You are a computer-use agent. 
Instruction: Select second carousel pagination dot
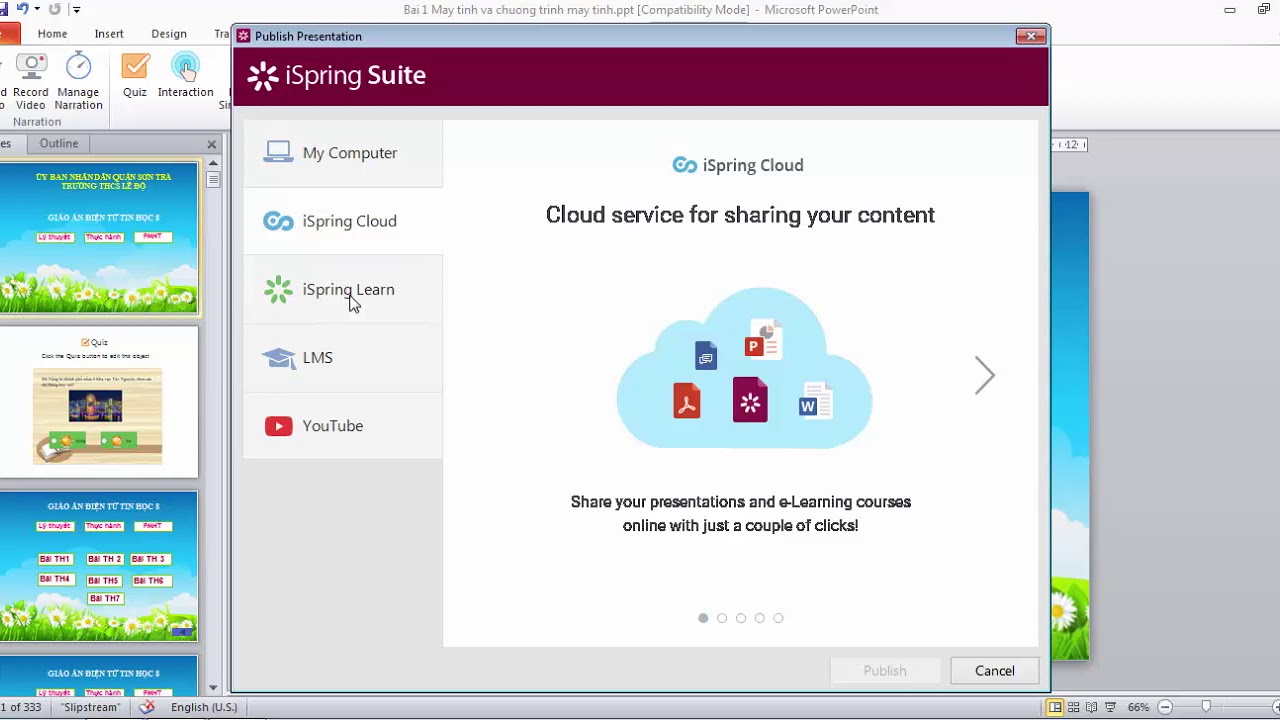pyautogui.click(x=722, y=618)
